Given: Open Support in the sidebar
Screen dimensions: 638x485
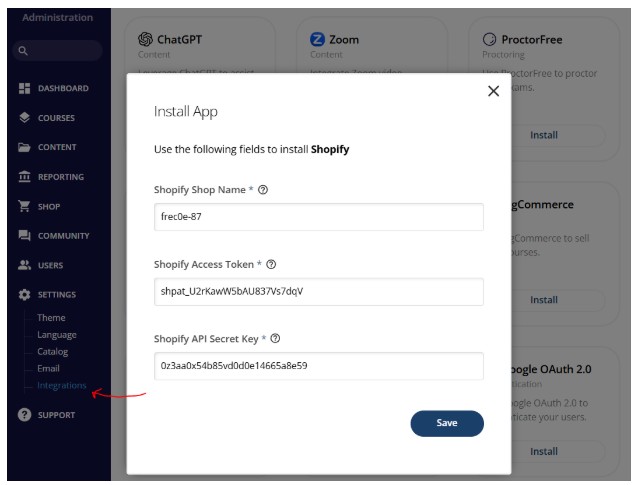Looking at the screenshot, I should tap(56, 415).
